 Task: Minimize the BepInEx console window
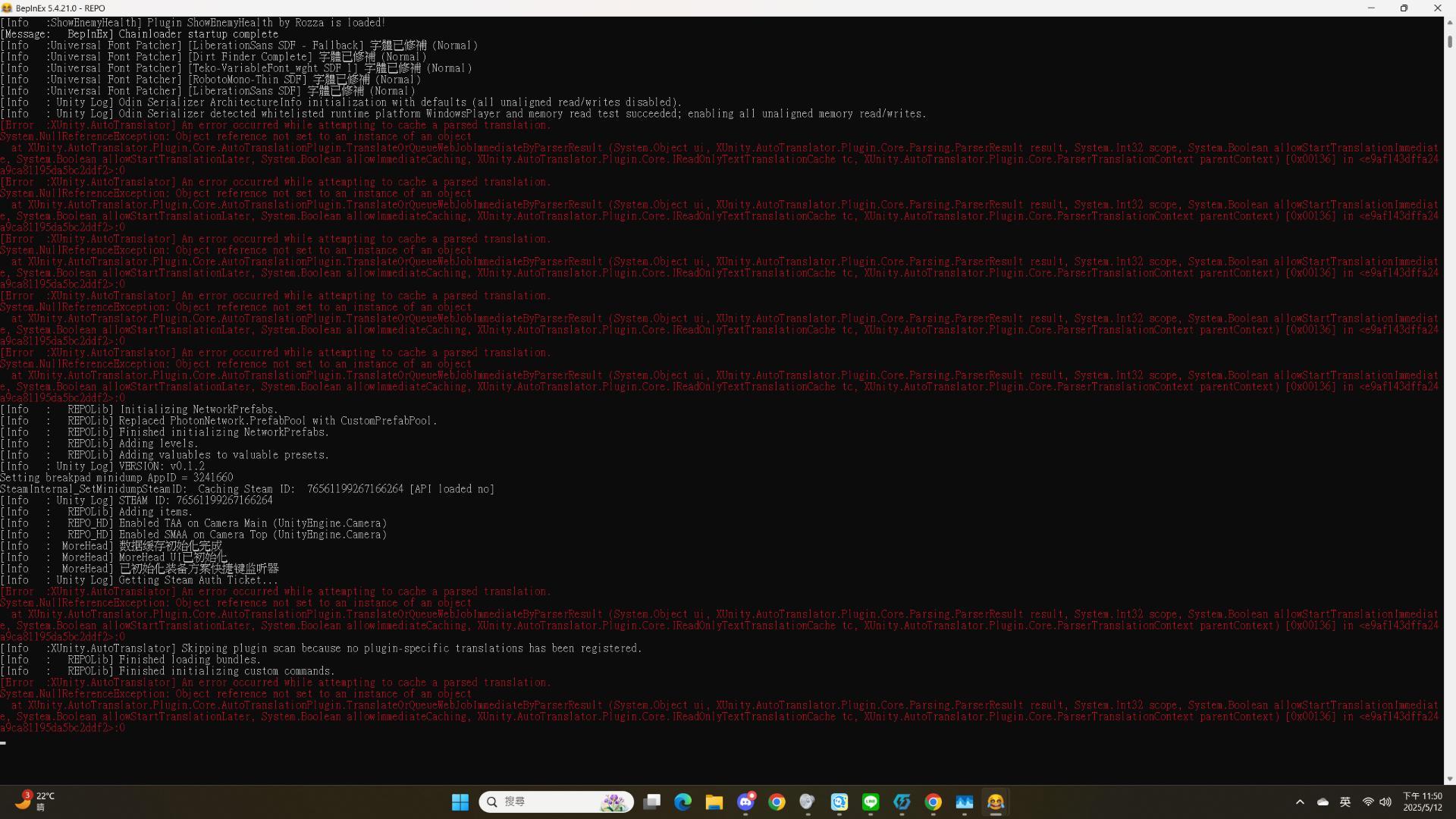pyautogui.click(x=1371, y=8)
